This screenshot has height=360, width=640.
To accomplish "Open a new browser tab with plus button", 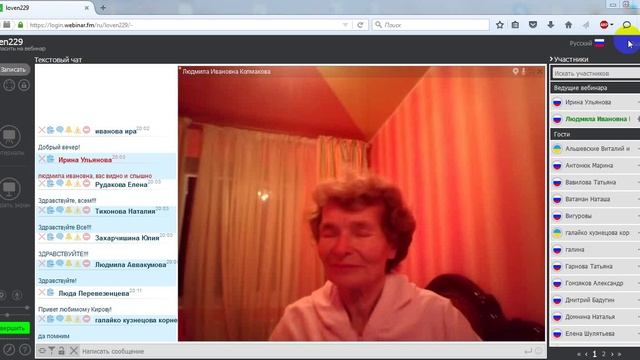I will (x=103, y=7).
